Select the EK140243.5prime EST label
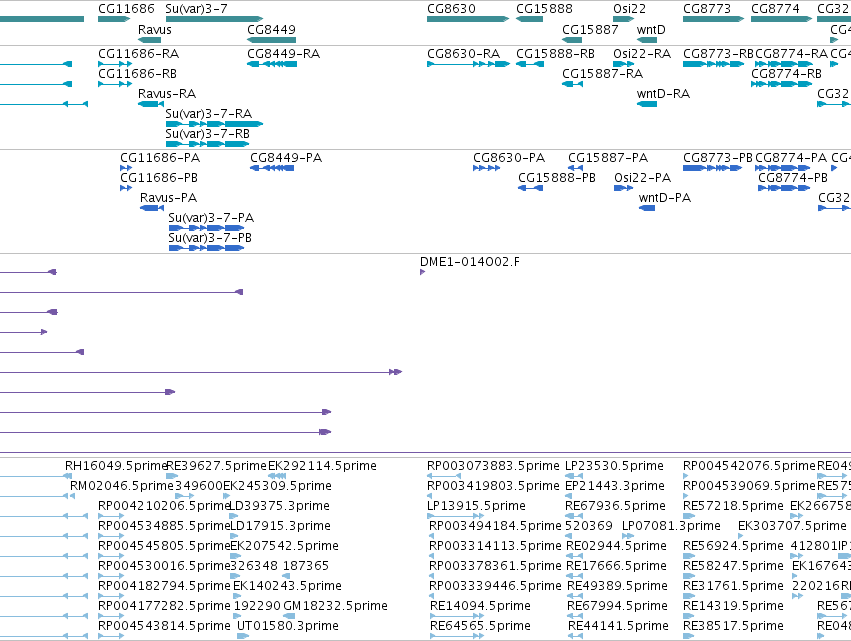The image size is (851, 641). (287, 586)
